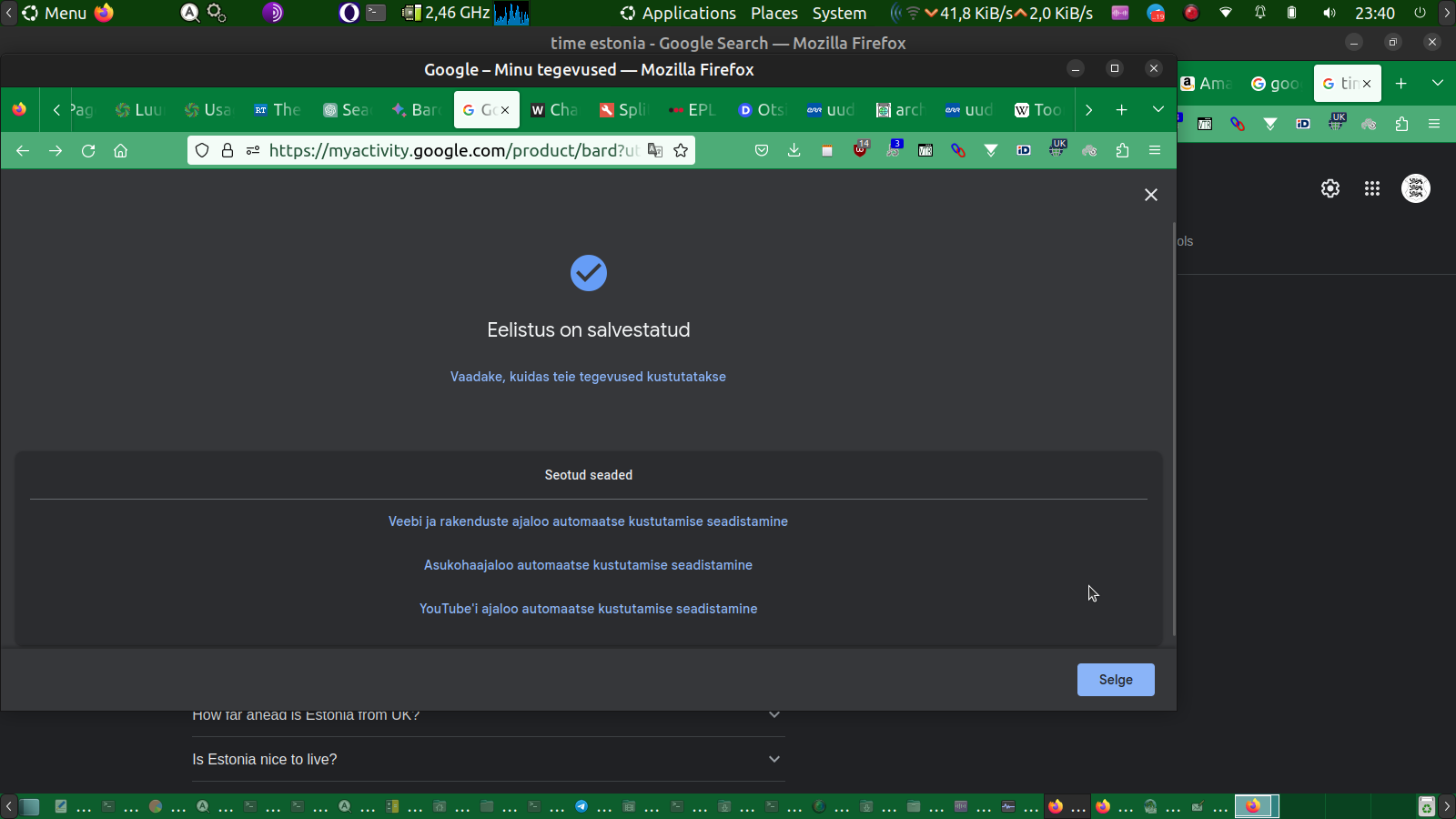The image size is (1456, 819).
Task: Open the System menu in the top panel
Action: point(839,14)
